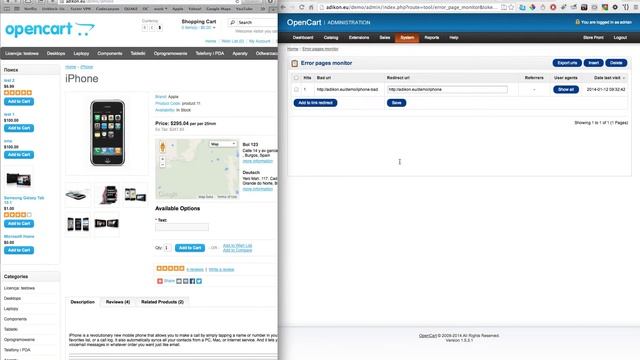Viewport: 640px width, 360px height.
Task: Open Desktops in storefront category bar
Action: pyautogui.click(x=56, y=53)
